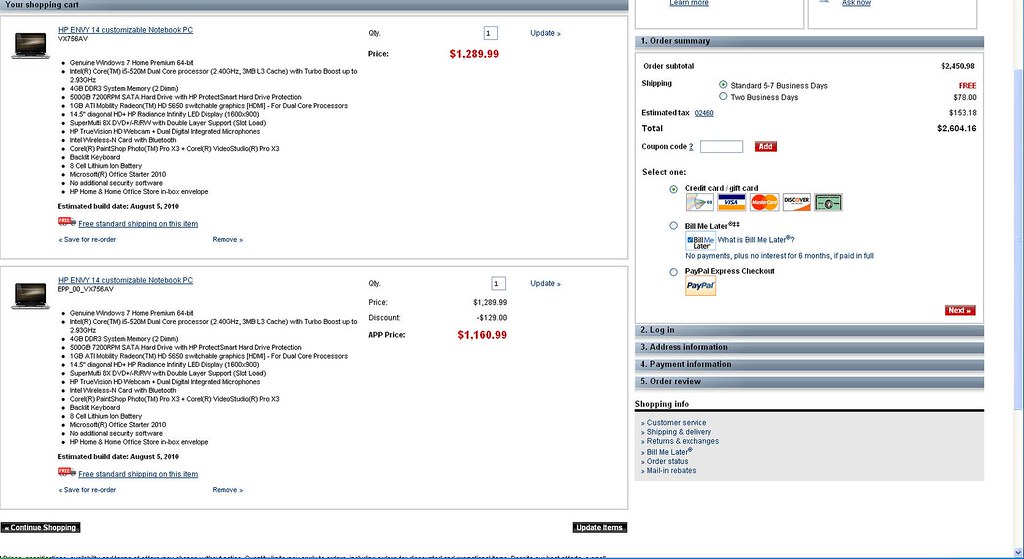This screenshot has height=559, width=1024.
Task: Open What is Bill Me Later link
Action: tap(756, 240)
